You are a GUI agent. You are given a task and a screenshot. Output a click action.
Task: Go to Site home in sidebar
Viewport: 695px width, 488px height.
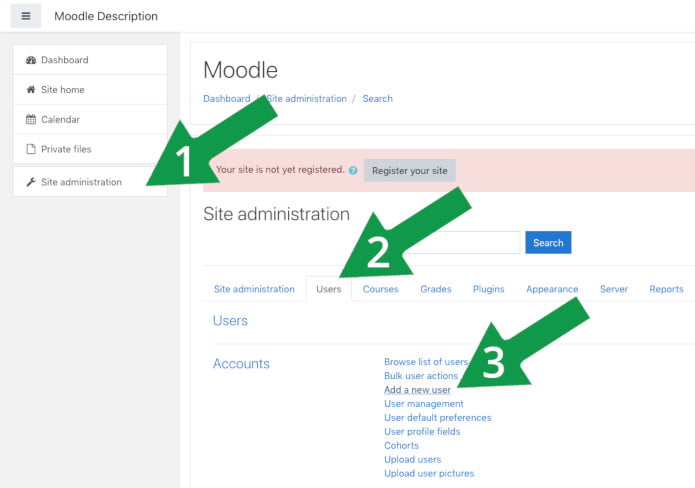(x=90, y=90)
